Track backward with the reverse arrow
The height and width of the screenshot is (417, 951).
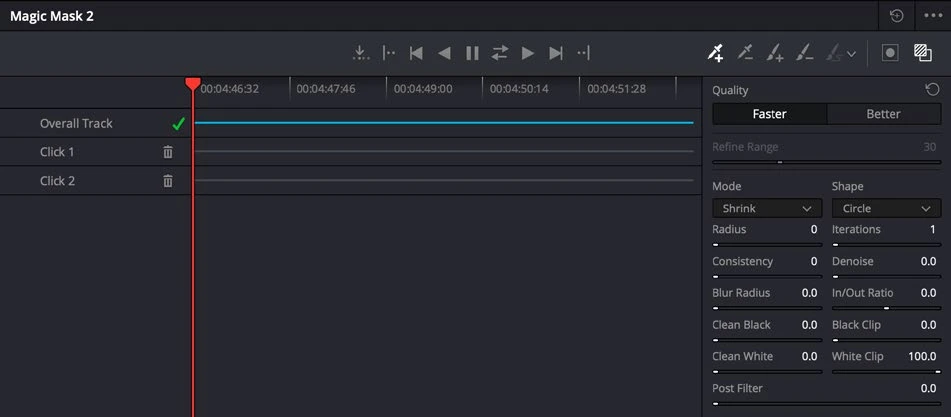[444, 53]
